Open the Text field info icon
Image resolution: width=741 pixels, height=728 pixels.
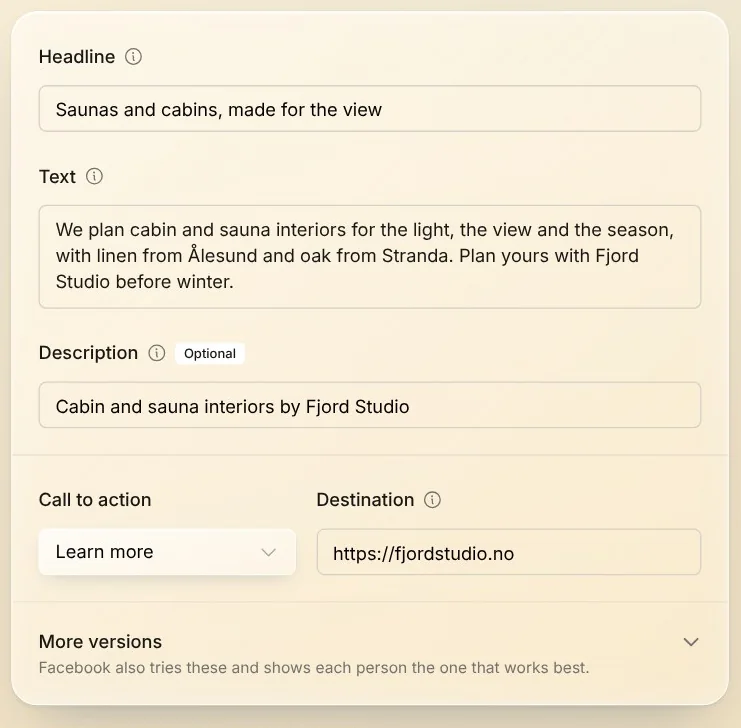[x=95, y=176]
